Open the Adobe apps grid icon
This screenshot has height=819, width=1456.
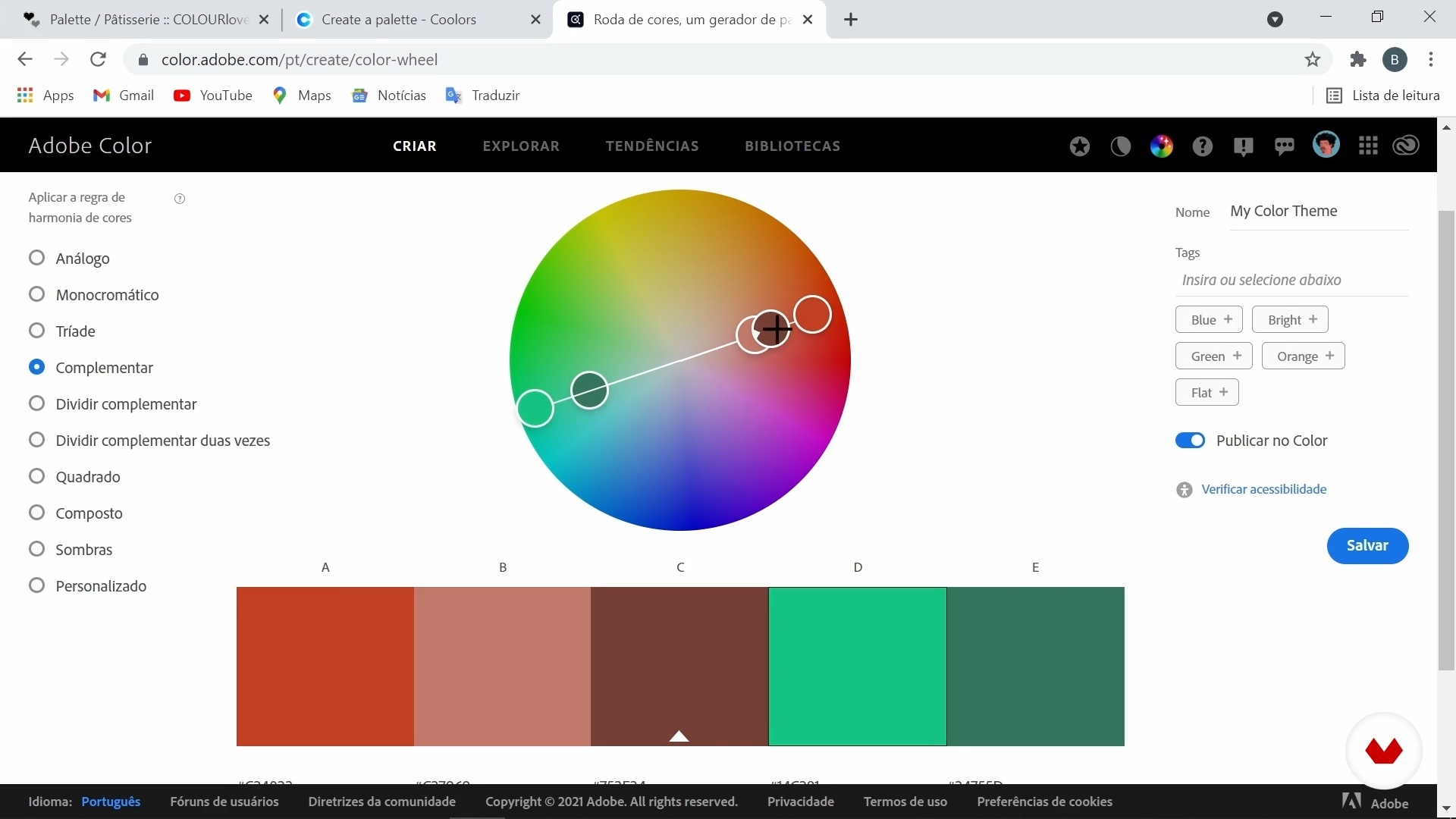tap(1368, 146)
